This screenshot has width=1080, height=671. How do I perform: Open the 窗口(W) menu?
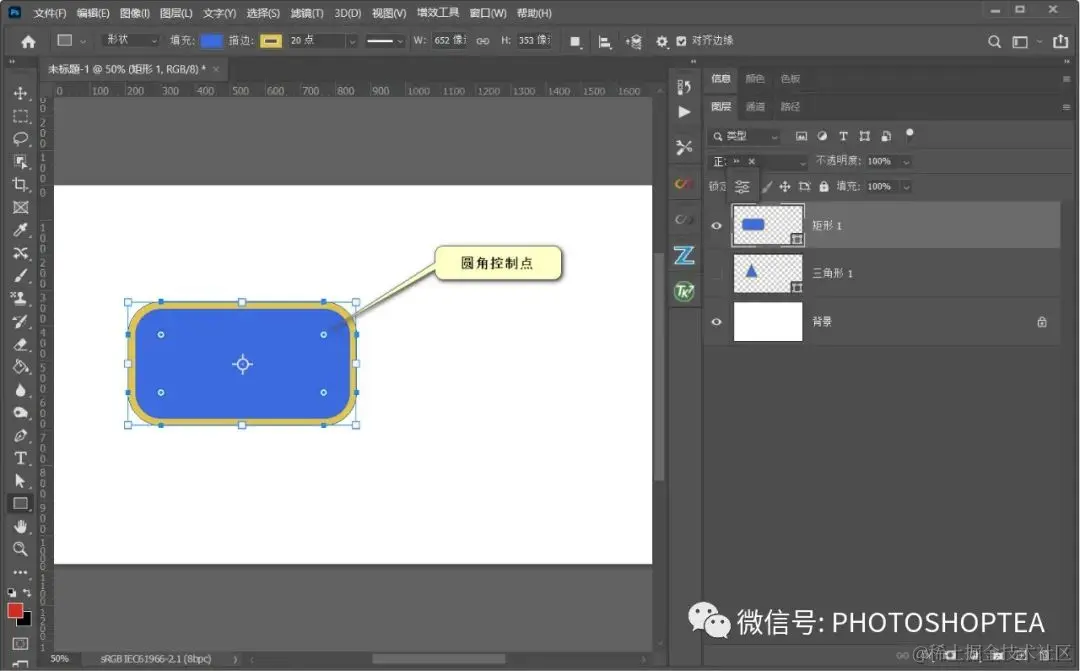point(488,13)
